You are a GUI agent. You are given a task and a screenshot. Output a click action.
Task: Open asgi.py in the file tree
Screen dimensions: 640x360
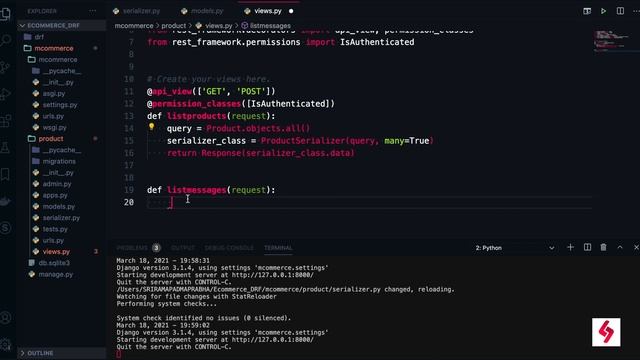pos(54,93)
